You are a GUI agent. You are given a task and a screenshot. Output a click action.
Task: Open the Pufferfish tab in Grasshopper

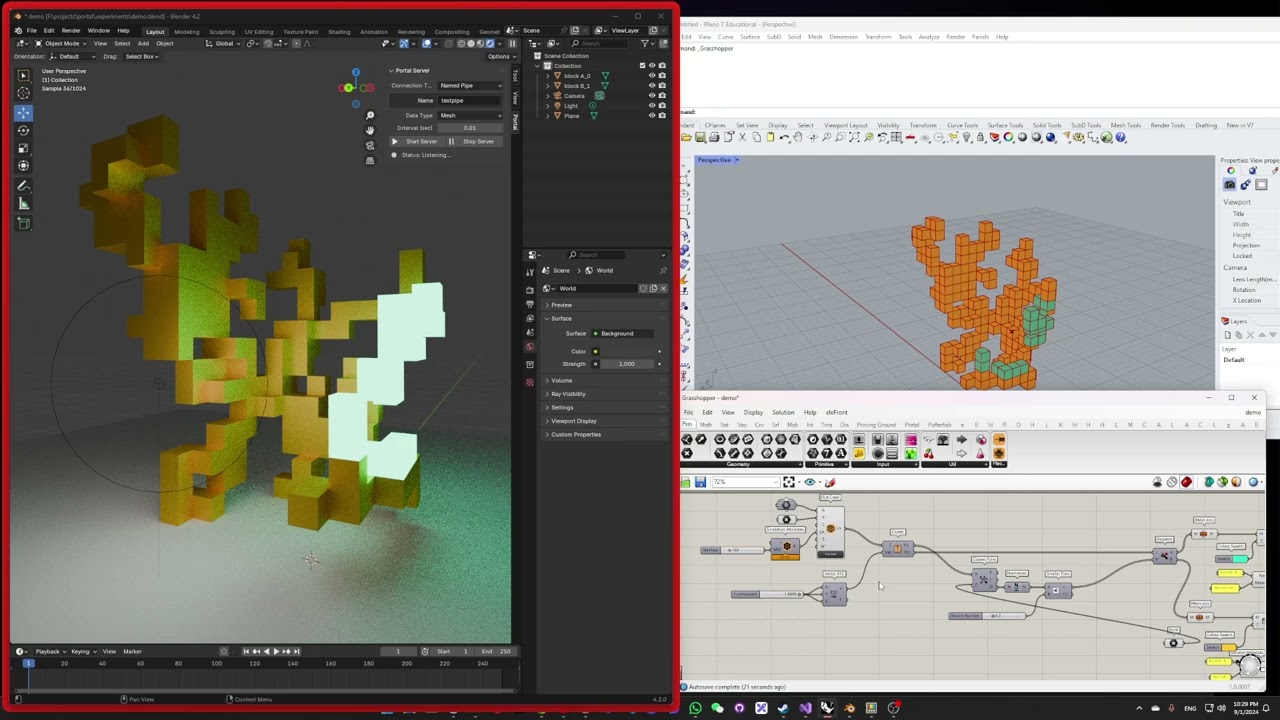pyautogui.click(x=939, y=425)
